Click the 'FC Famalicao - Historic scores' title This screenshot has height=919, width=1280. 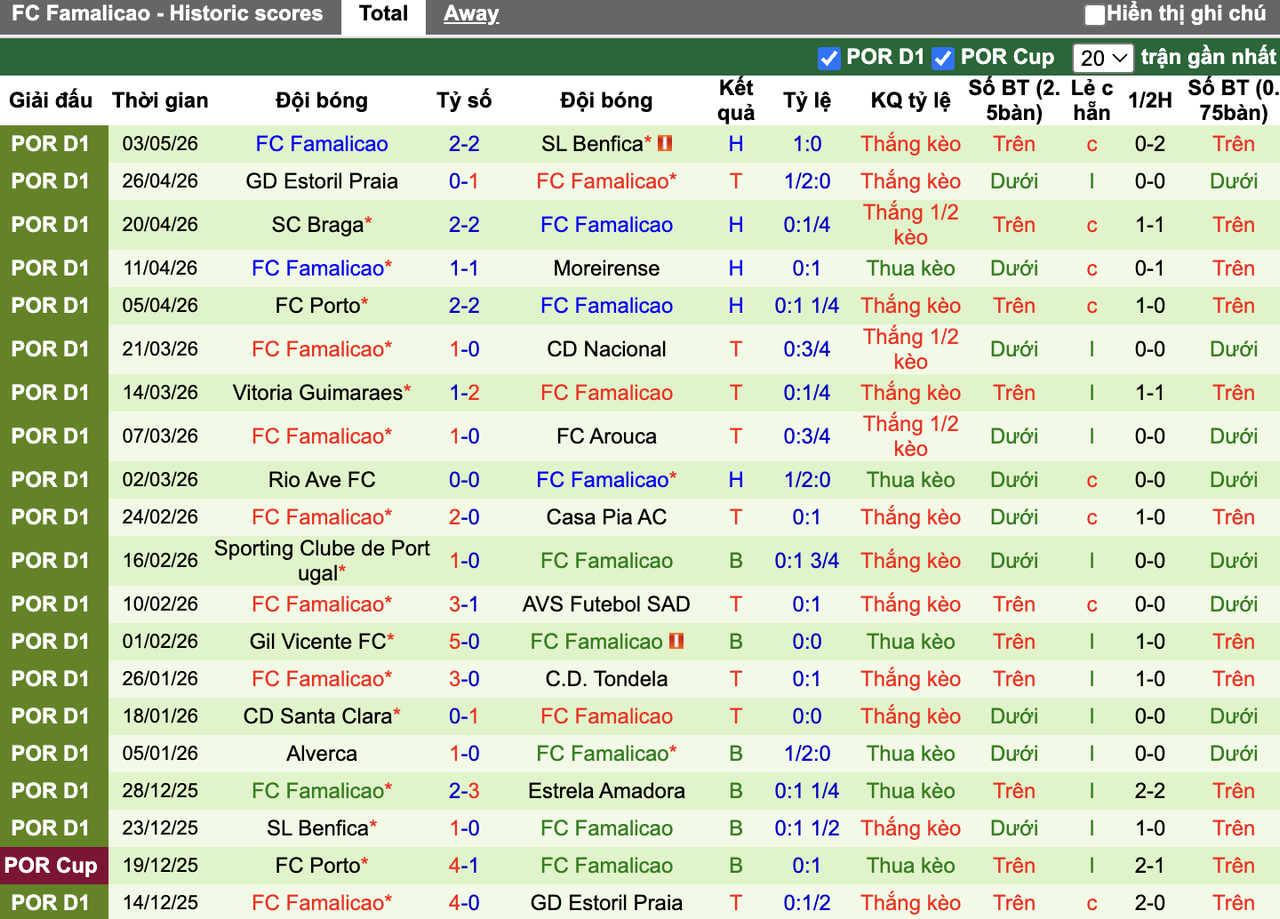click(167, 14)
